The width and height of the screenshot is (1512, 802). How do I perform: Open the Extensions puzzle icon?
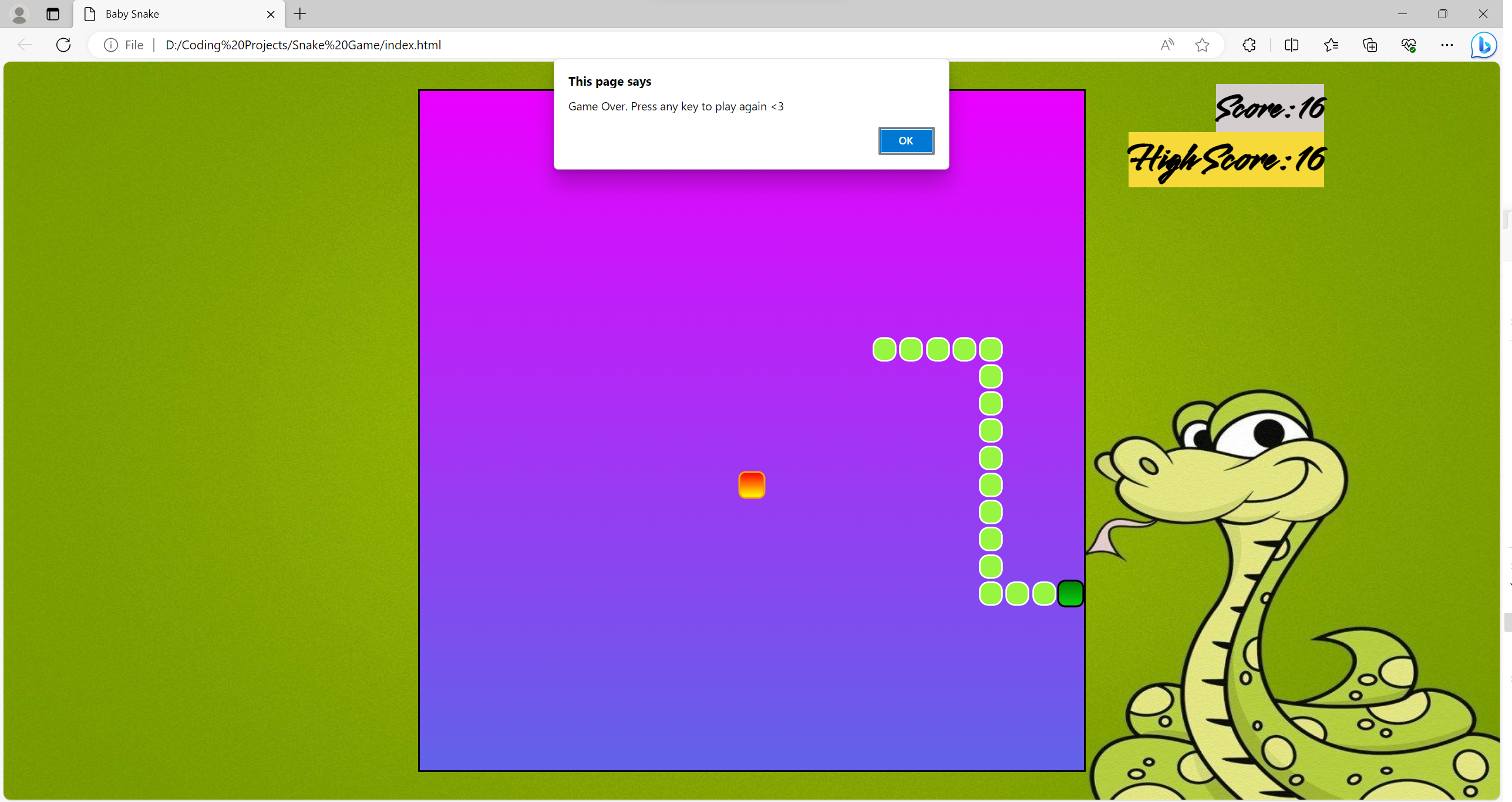(x=1249, y=45)
